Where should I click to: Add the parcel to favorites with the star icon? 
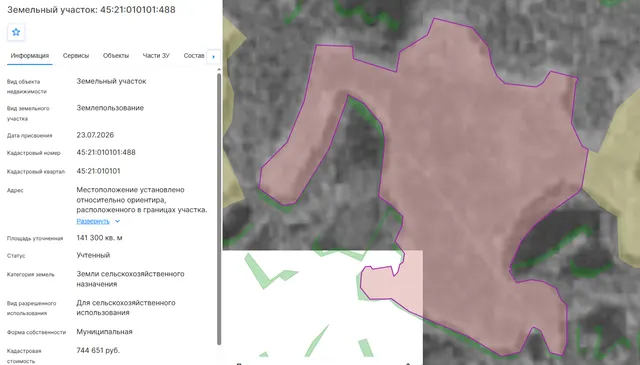click(x=16, y=32)
